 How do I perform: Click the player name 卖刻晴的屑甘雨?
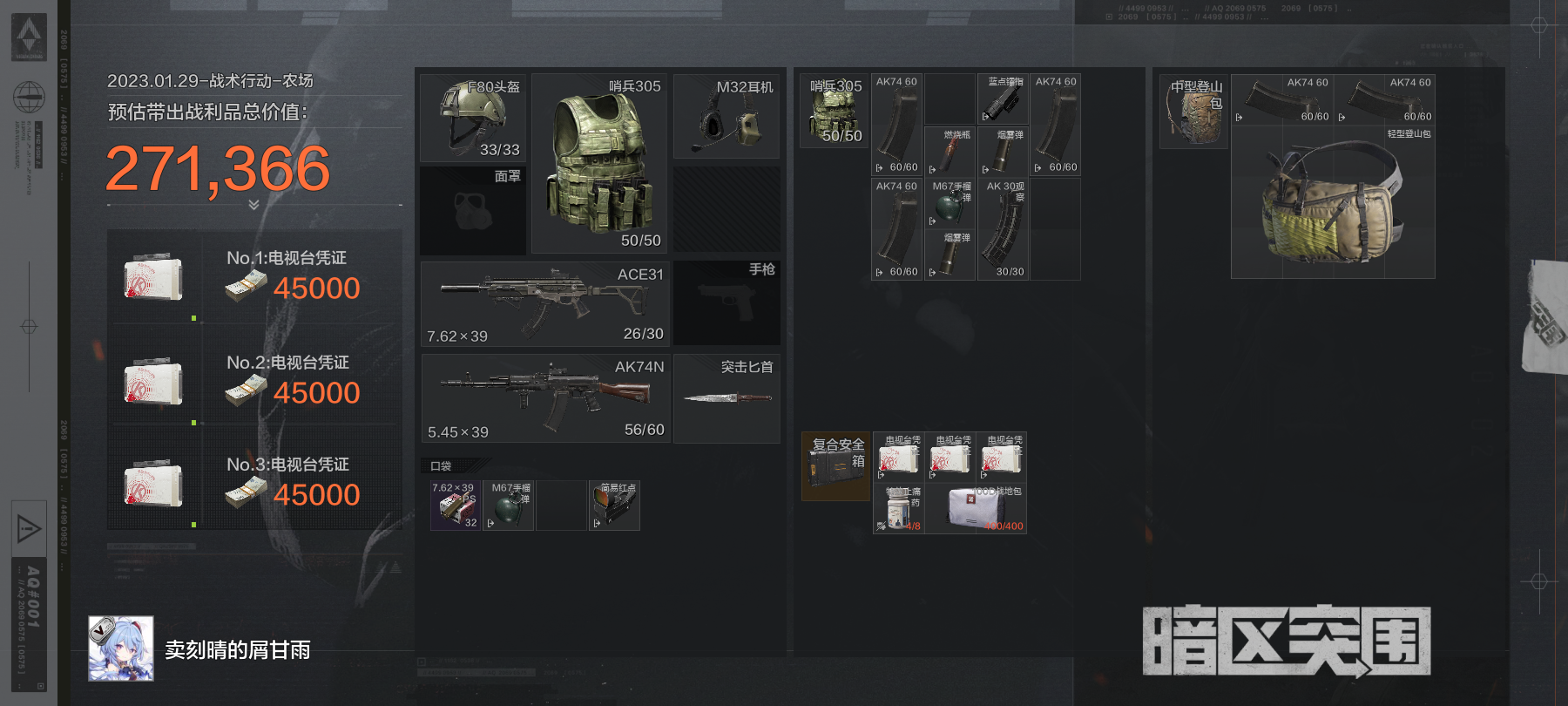(238, 650)
